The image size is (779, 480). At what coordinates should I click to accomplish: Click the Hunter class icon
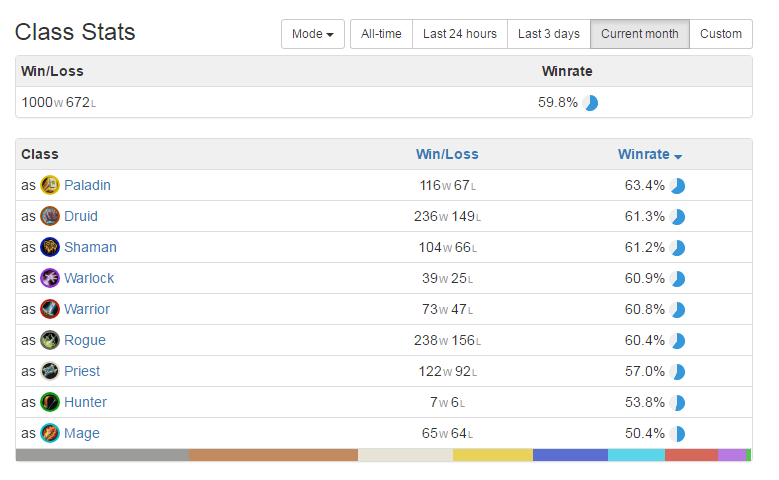[50, 402]
